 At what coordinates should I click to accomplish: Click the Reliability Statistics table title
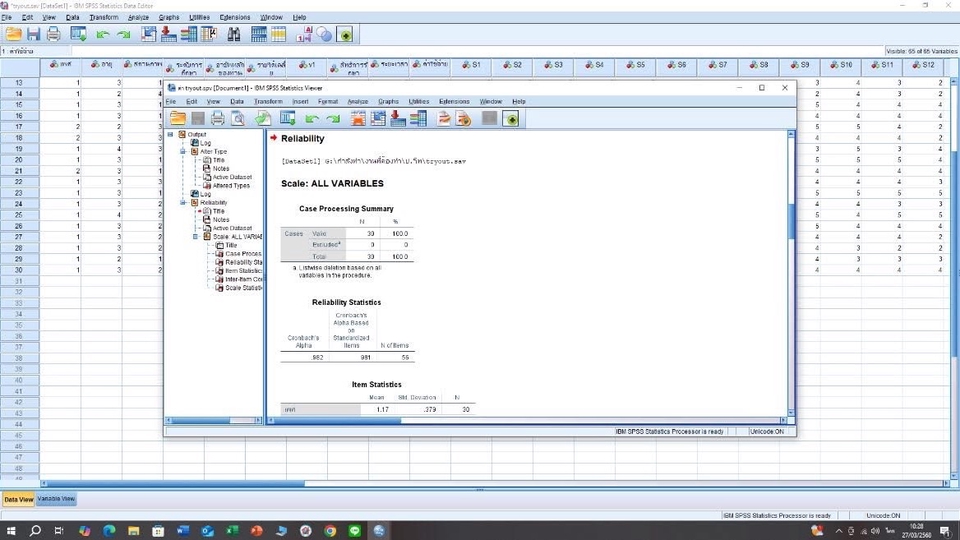coord(347,302)
